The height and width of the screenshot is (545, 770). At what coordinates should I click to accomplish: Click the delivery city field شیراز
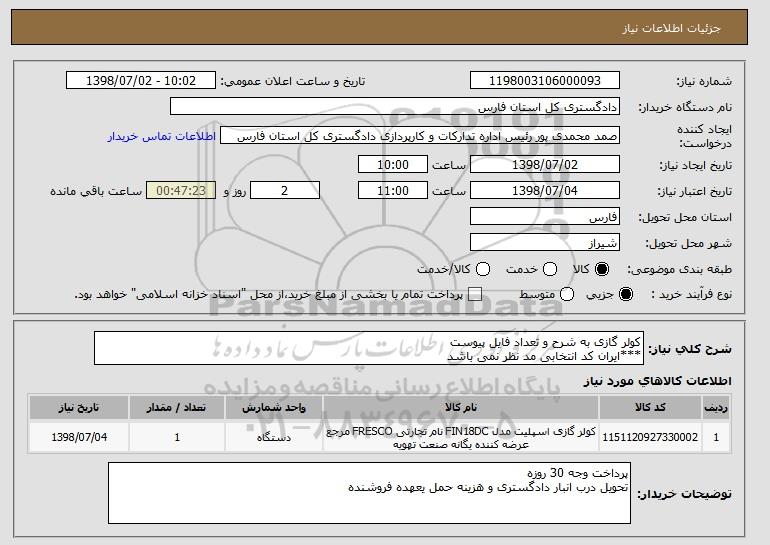pos(545,243)
